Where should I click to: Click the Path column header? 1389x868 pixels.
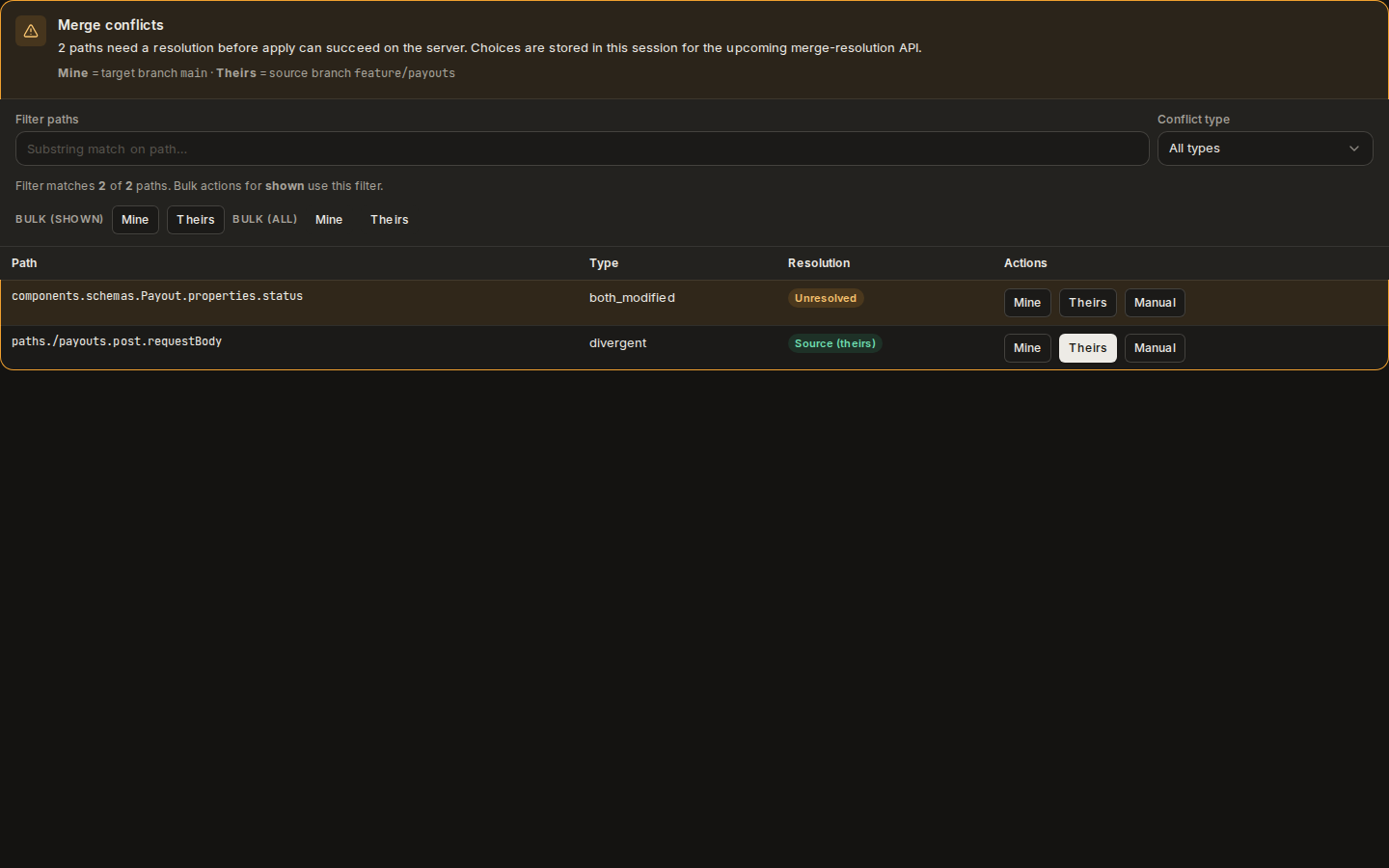point(24,263)
